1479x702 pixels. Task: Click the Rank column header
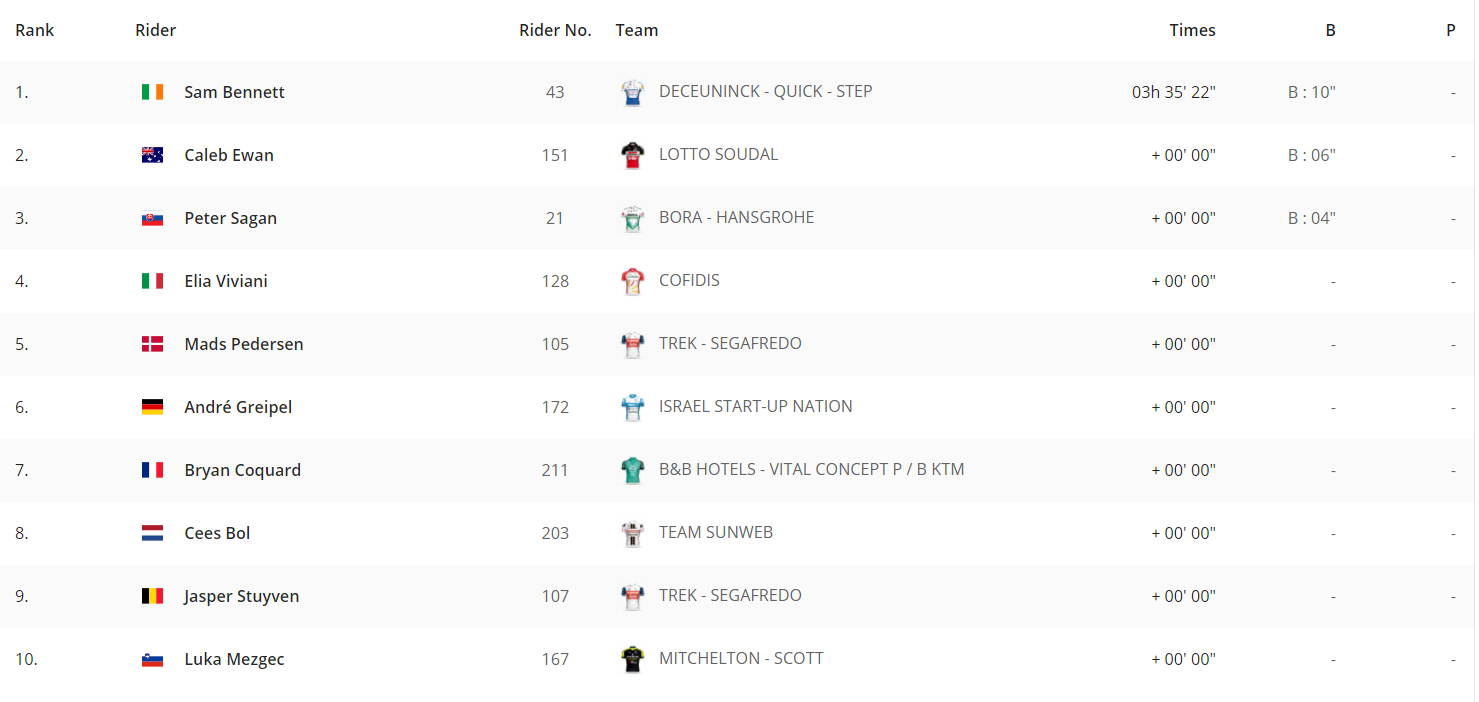pos(35,30)
